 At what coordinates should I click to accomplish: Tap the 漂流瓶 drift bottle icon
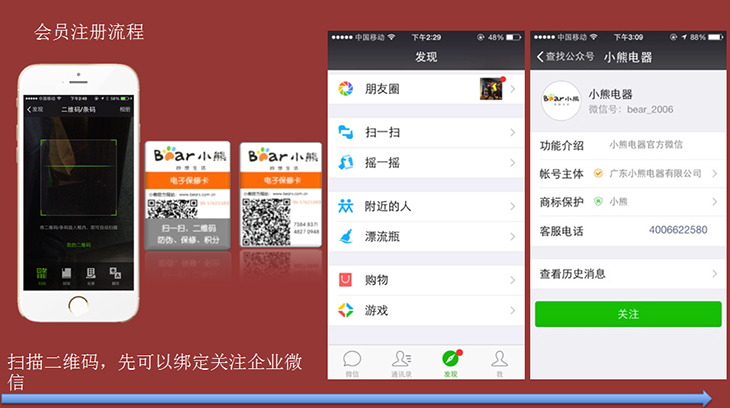(345, 236)
